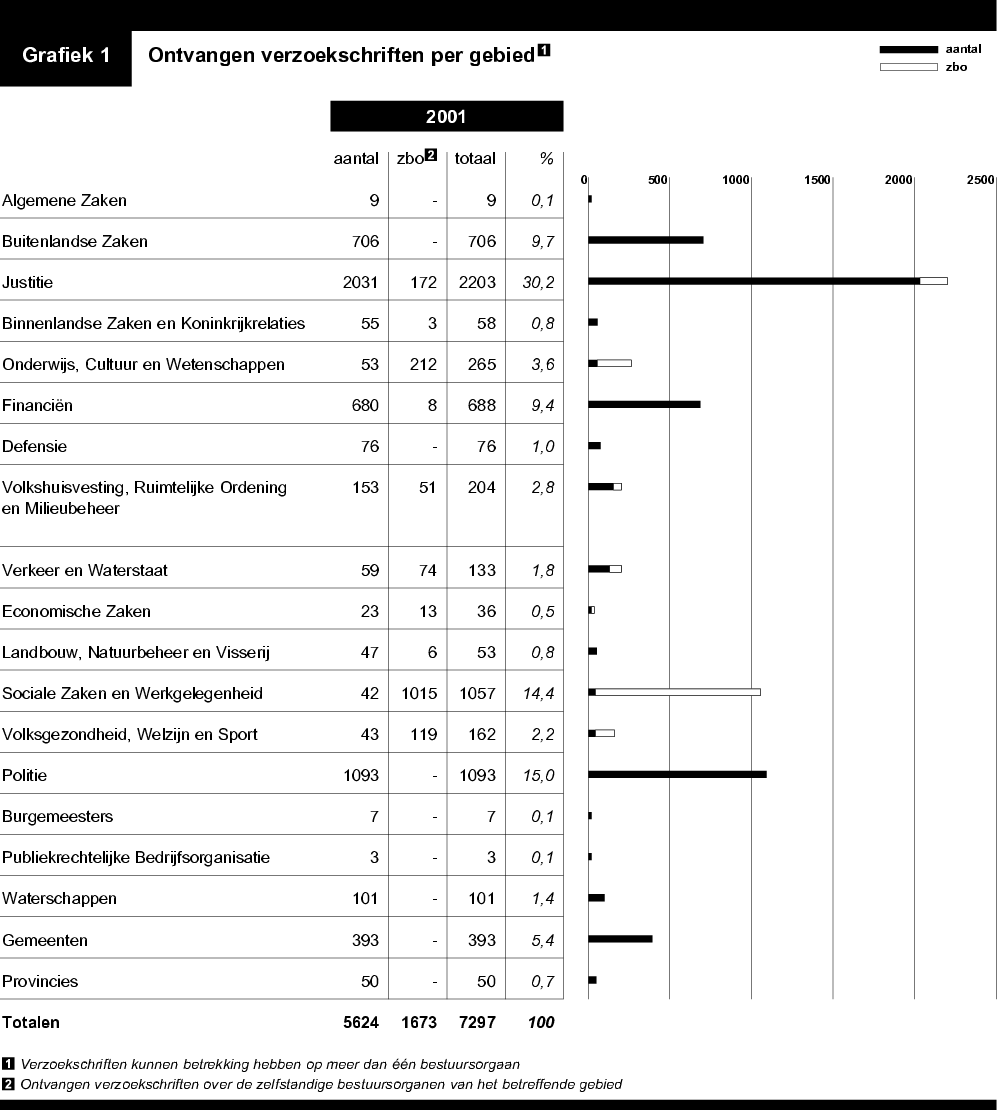Click the 'Totalen' row label
997x1110 pixels.
(x=30, y=1022)
